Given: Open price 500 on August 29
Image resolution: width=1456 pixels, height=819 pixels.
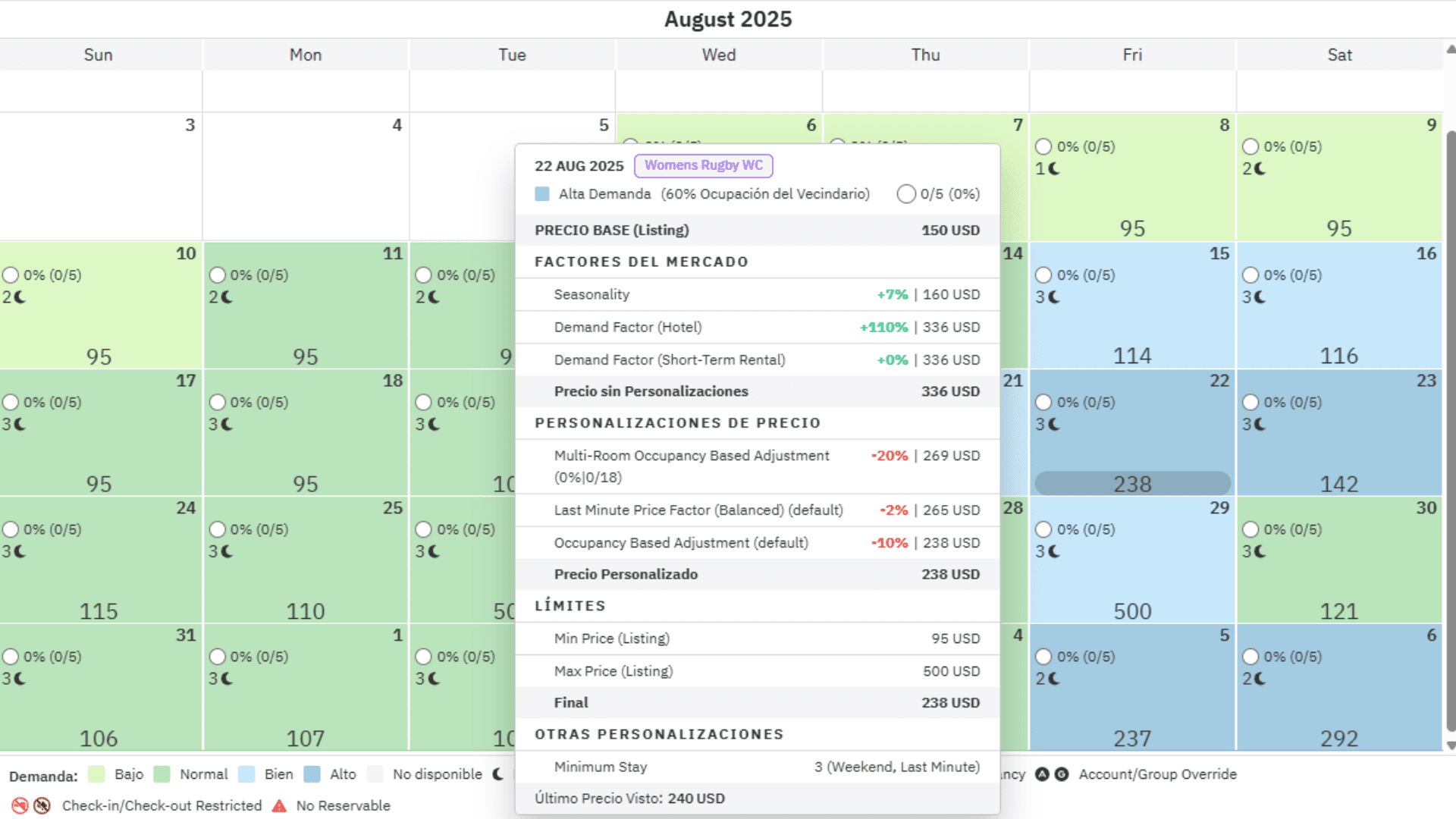Looking at the screenshot, I should point(1132,611).
